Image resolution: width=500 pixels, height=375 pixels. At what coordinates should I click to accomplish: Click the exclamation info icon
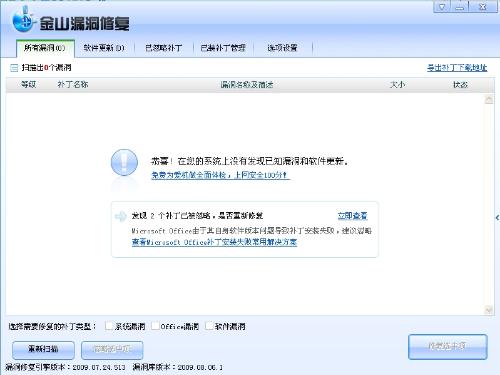pyautogui.click(x=124, y=162)
